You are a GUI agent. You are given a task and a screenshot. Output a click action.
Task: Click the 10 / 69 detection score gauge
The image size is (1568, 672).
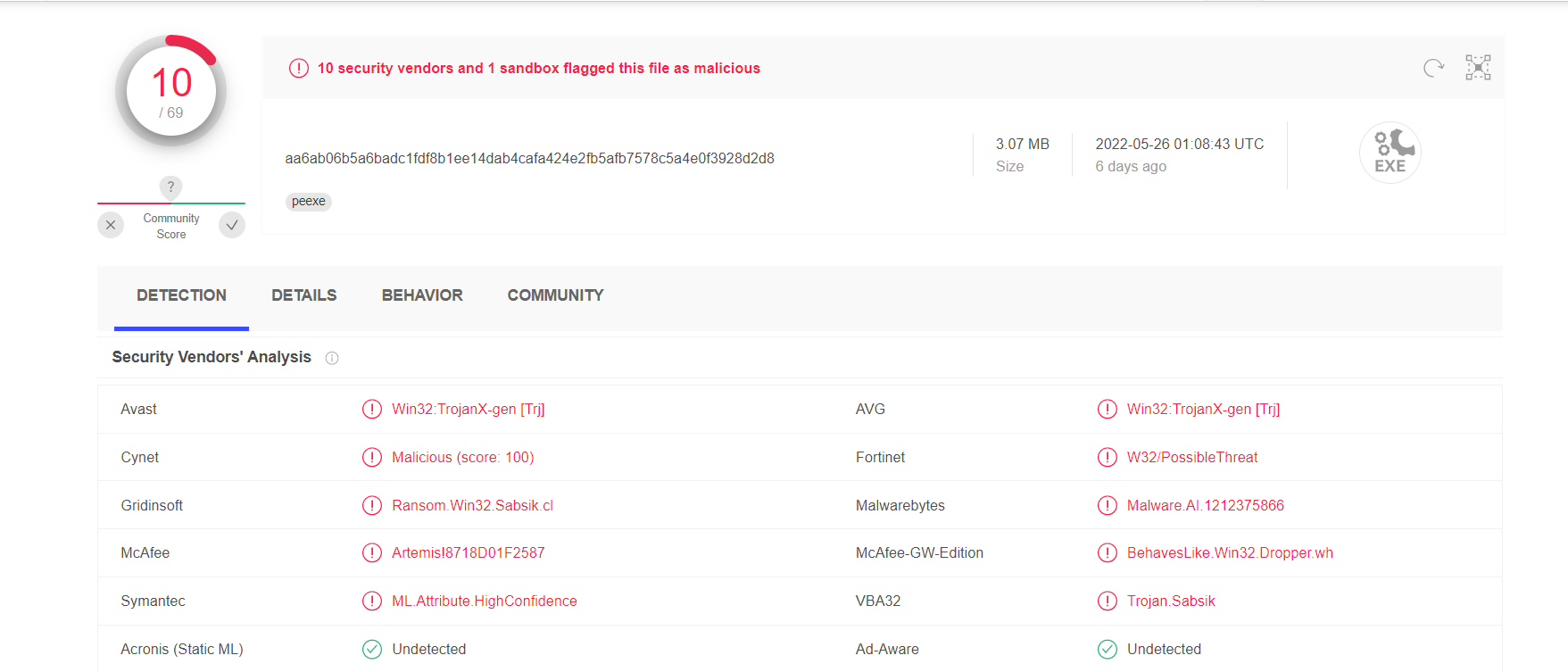171,91
